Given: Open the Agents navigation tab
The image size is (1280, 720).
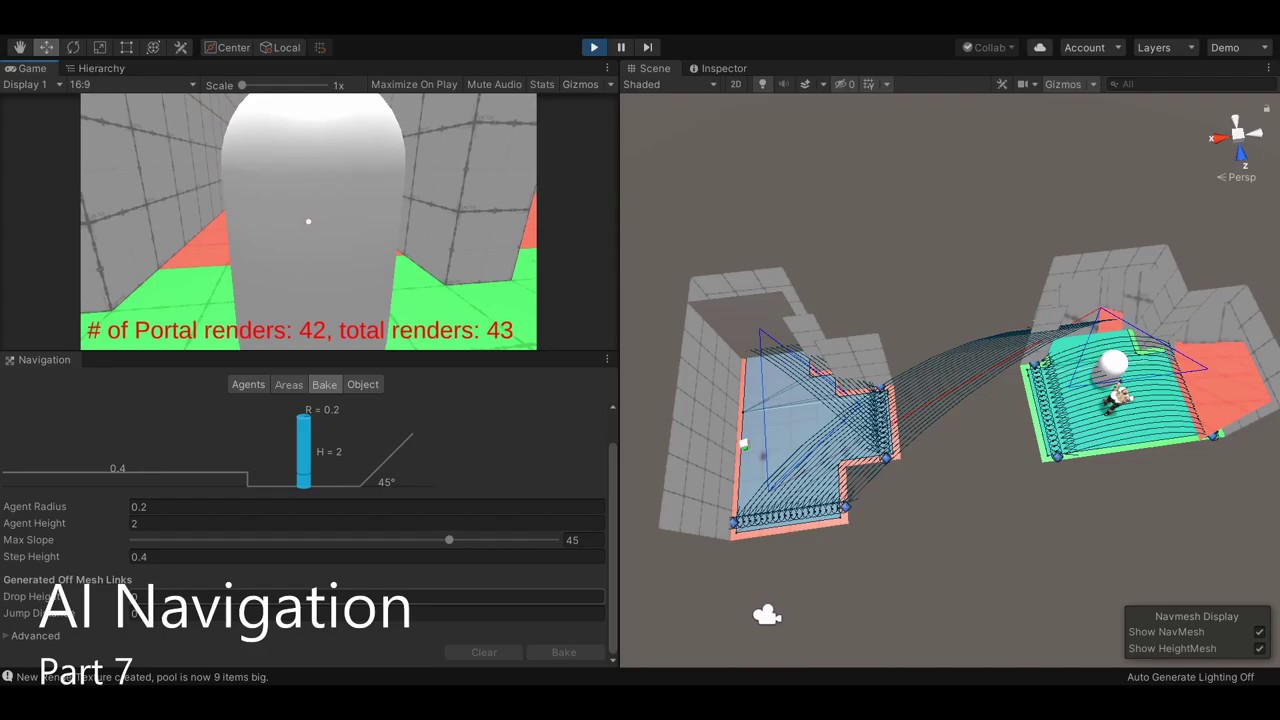Looking at the screenshot, I should pyautogui.click(x=248, y=384).
